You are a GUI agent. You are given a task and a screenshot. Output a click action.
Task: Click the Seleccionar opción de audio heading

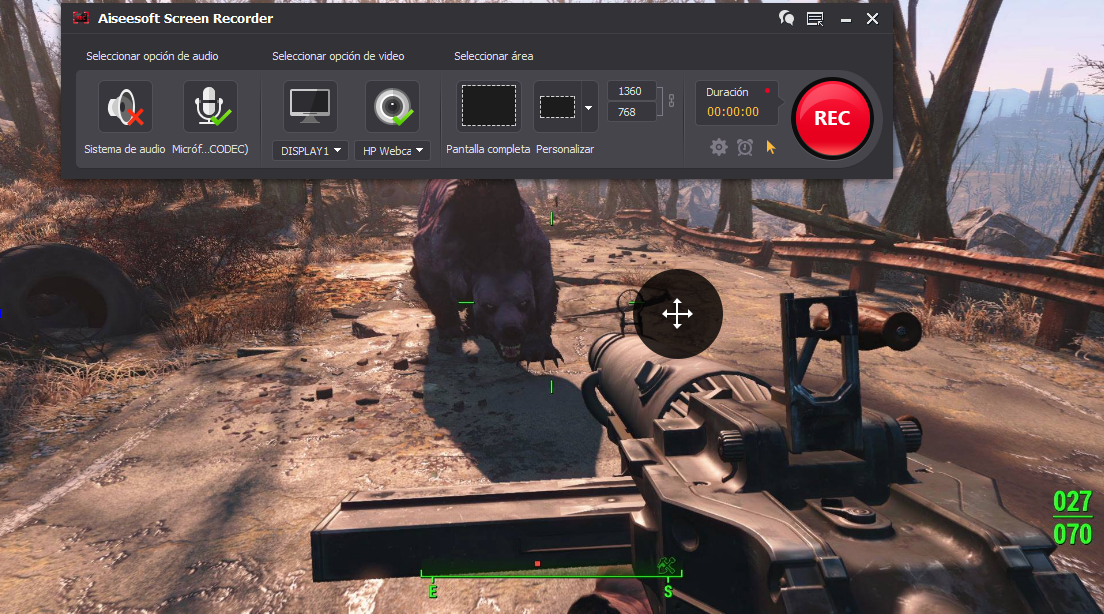[152, 56]
